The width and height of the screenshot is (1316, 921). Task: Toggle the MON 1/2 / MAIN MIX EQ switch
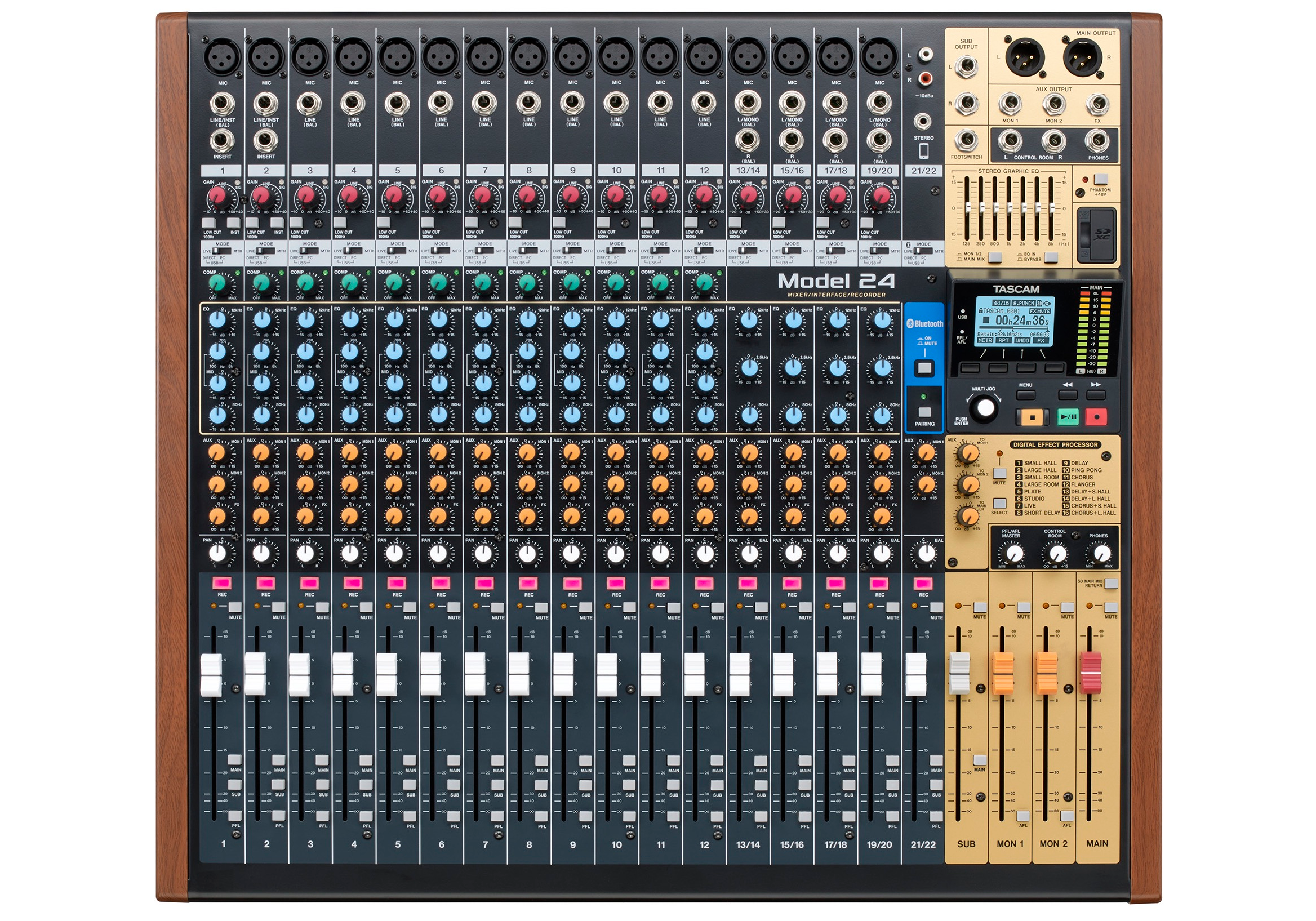(x=995, y=257)
